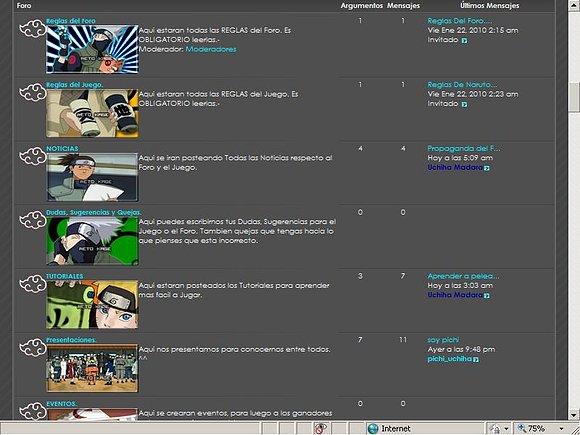Click the Internet zone globe icon
Screen dimensions: 580x435
click(373, 428)
